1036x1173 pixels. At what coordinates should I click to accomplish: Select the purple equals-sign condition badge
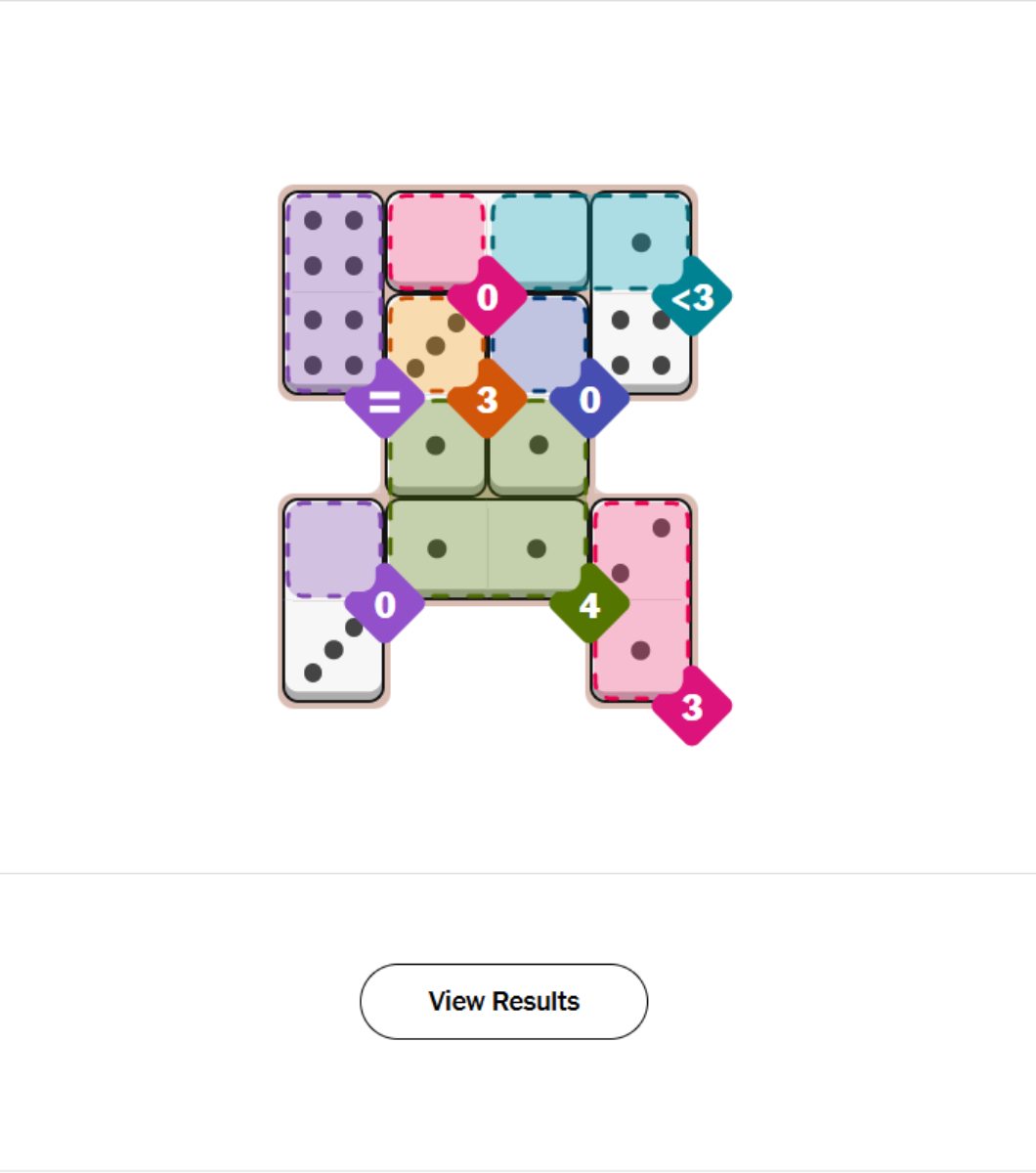pos(384,400)
